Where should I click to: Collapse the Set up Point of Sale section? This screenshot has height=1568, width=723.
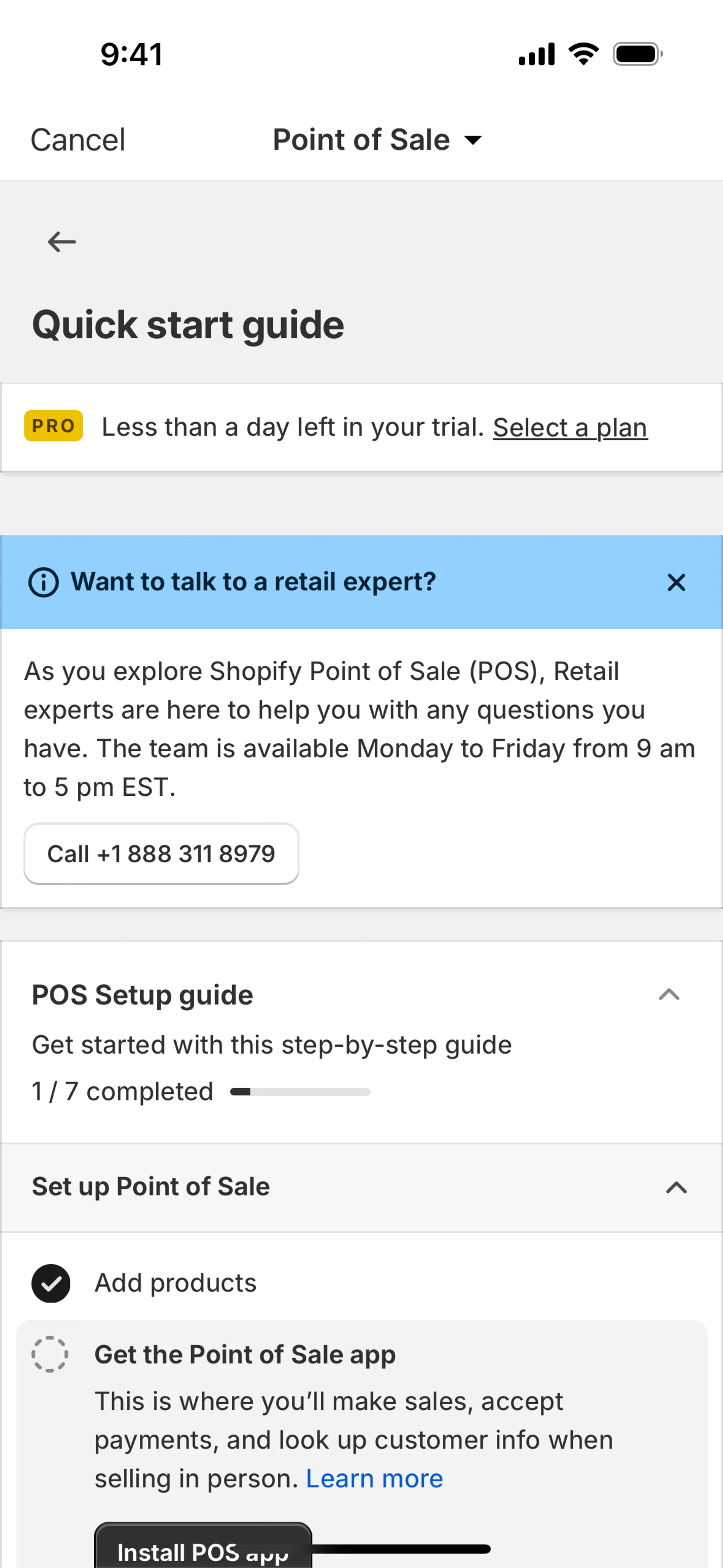676,1187
